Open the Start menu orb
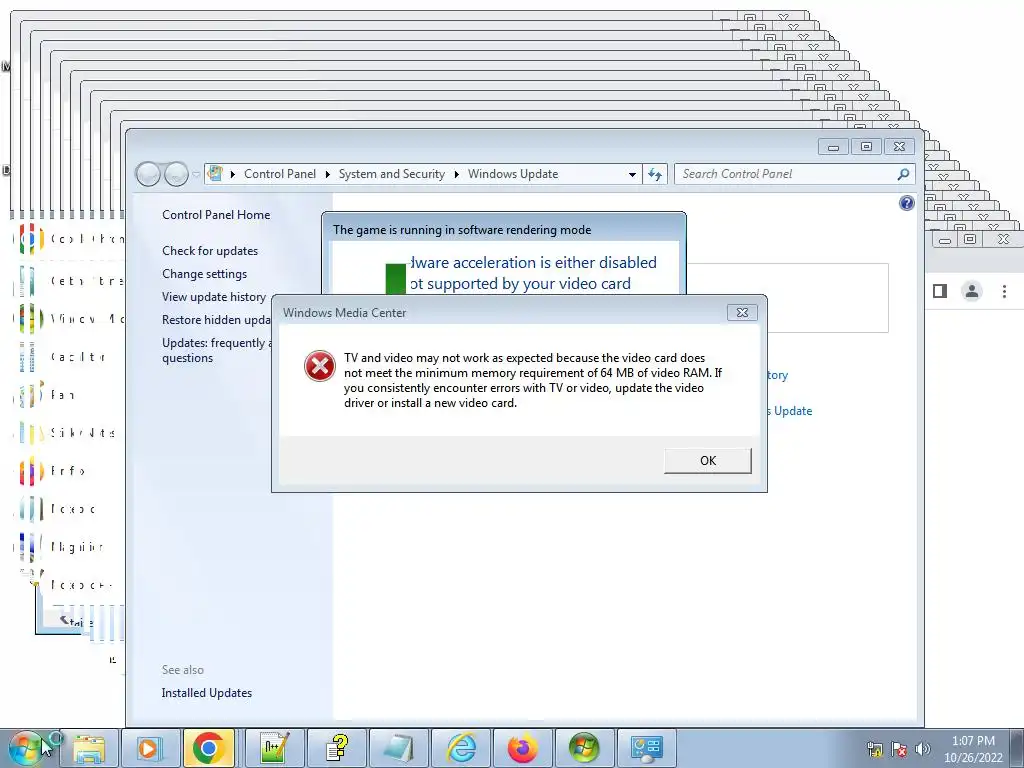 point(27,748)
